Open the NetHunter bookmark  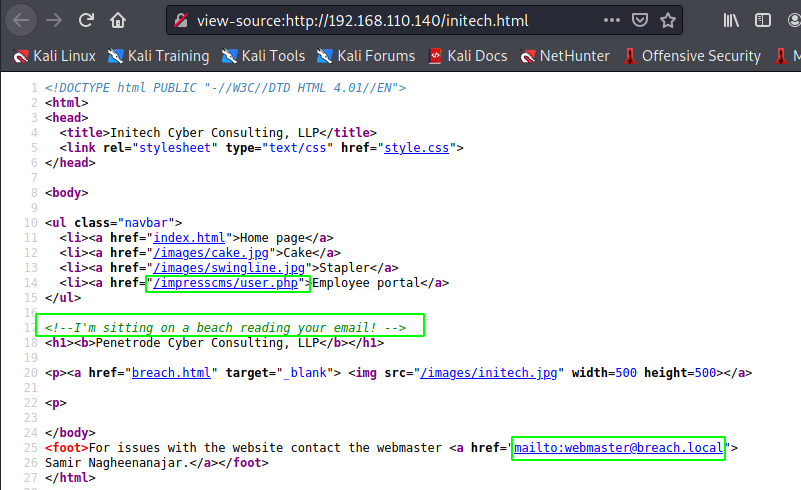[x=564, y=56]
